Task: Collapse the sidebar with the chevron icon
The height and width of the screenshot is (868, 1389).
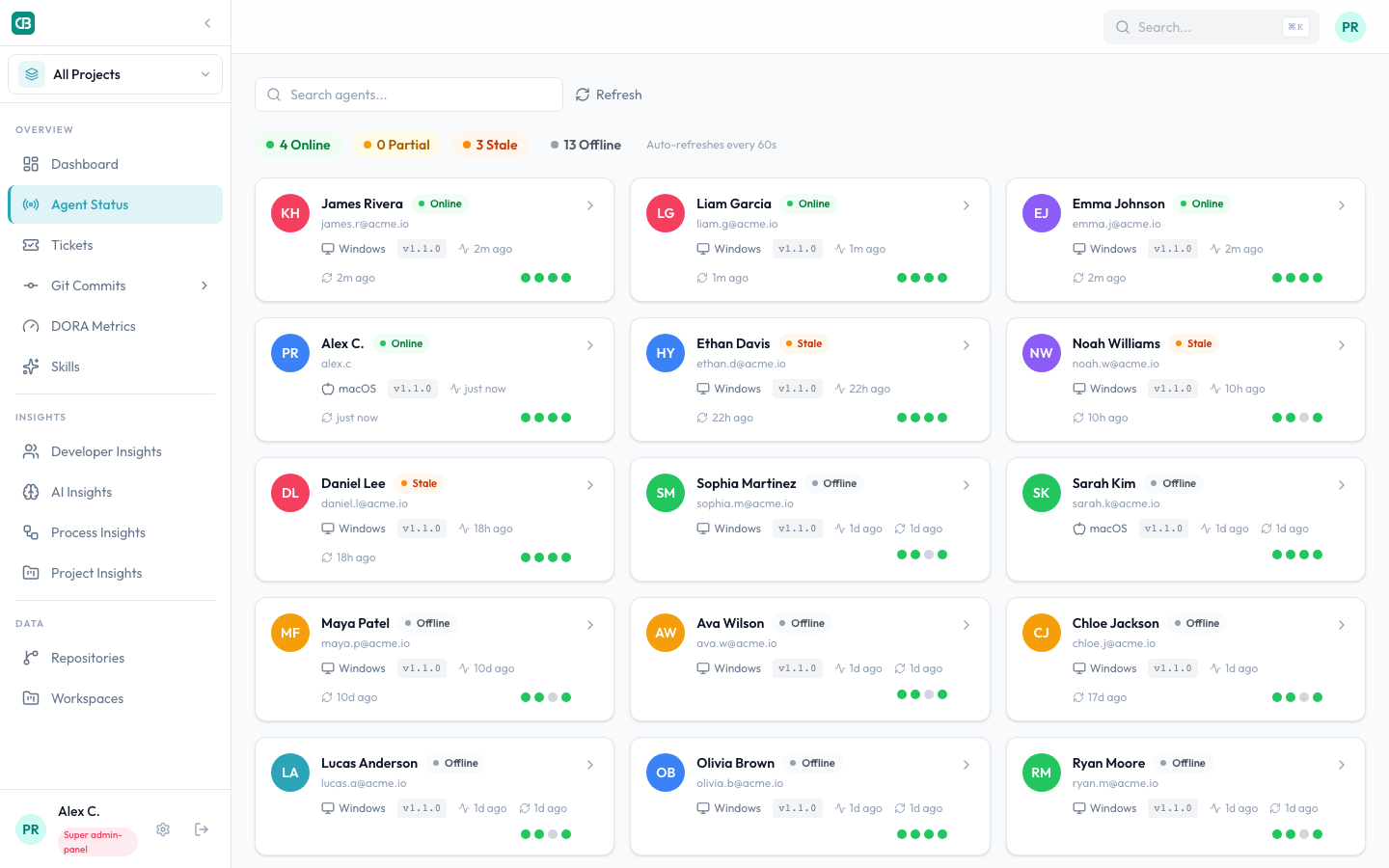Action: 207,23
